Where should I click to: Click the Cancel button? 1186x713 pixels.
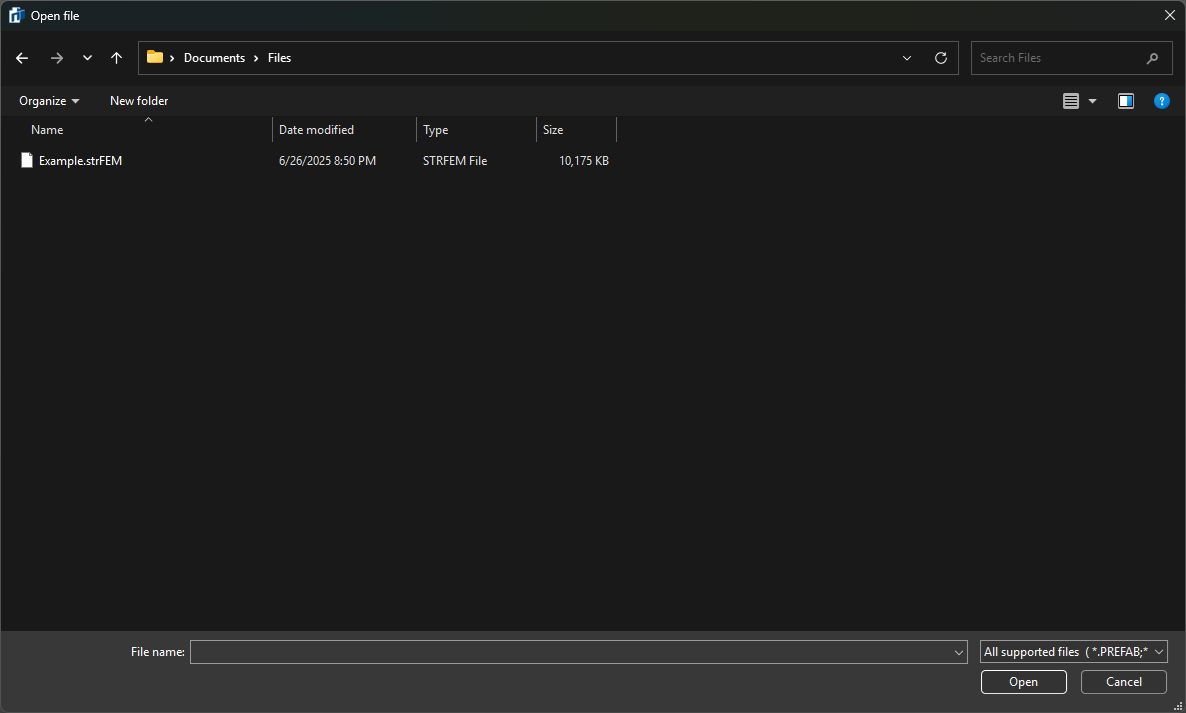(x=1123, y=682)
